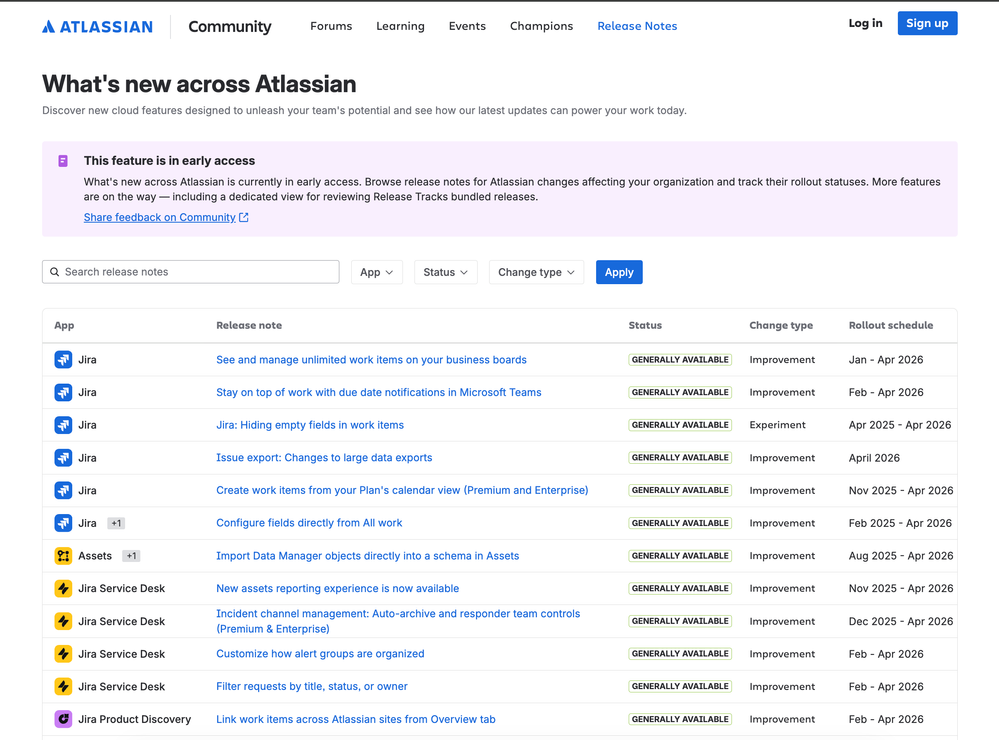Open Link work items across Atlassian sites note
The image size is (999, 740).
click(x=356, y=719)
